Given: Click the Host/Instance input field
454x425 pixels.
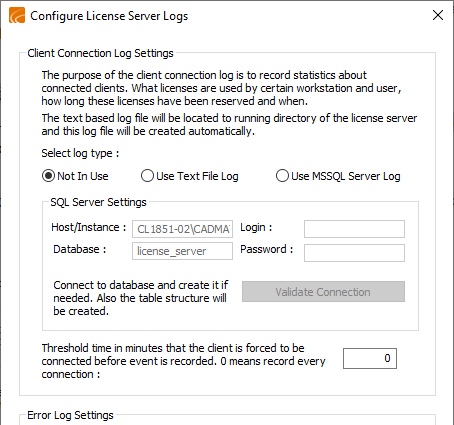Looking at the screenshot, I should [x=182, y=229].
